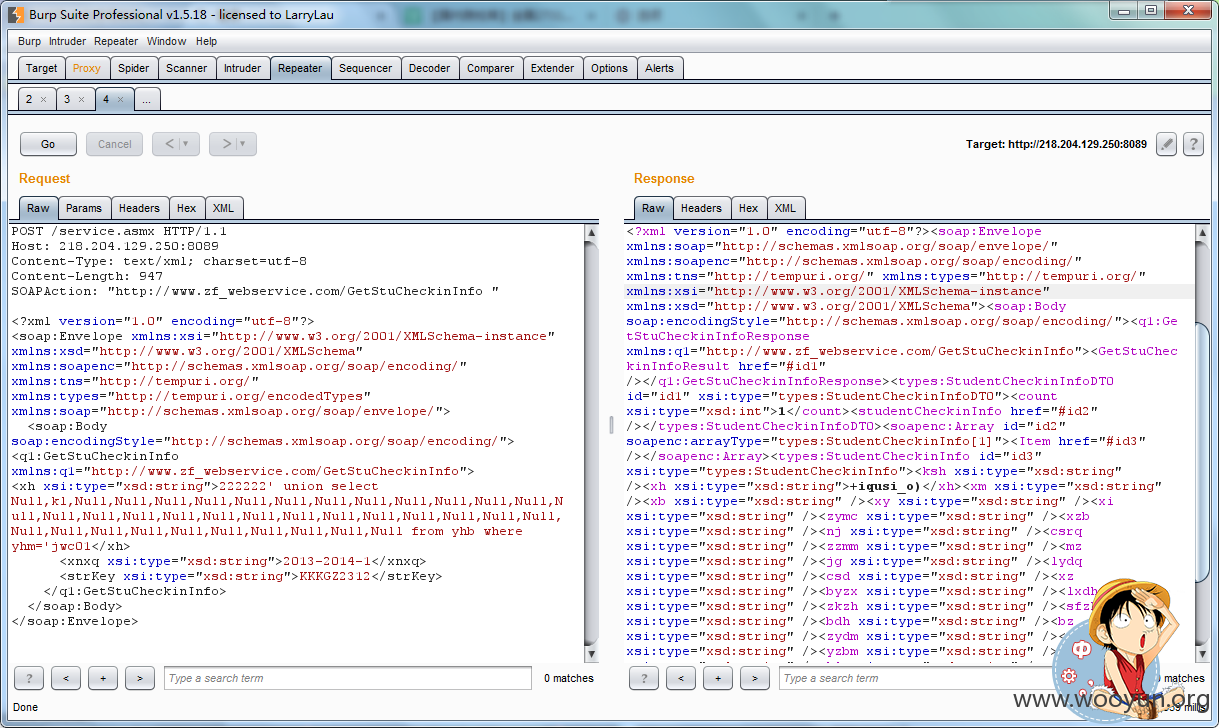Go to next request in history
Screen dimensions: 1219x728
coord(227,144)
